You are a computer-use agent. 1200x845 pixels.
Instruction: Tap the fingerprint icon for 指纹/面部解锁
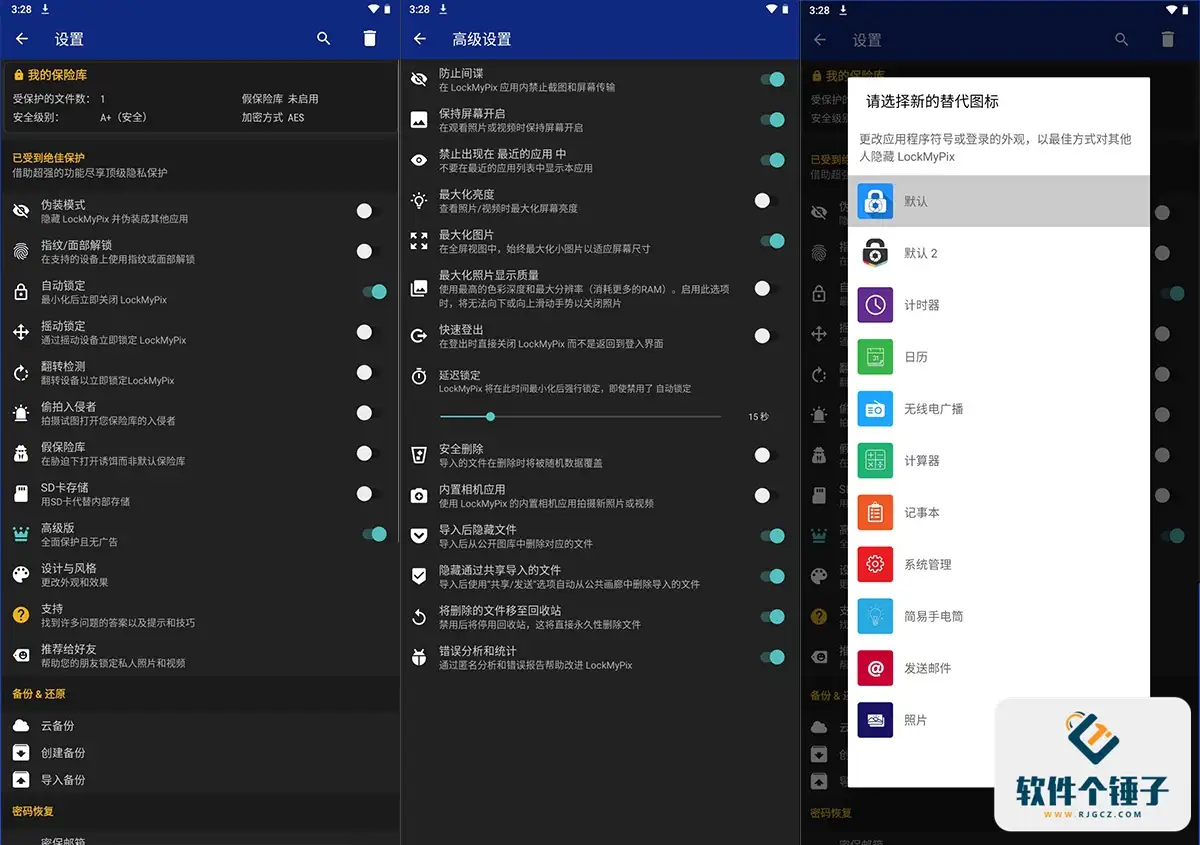tap(21, 251)
